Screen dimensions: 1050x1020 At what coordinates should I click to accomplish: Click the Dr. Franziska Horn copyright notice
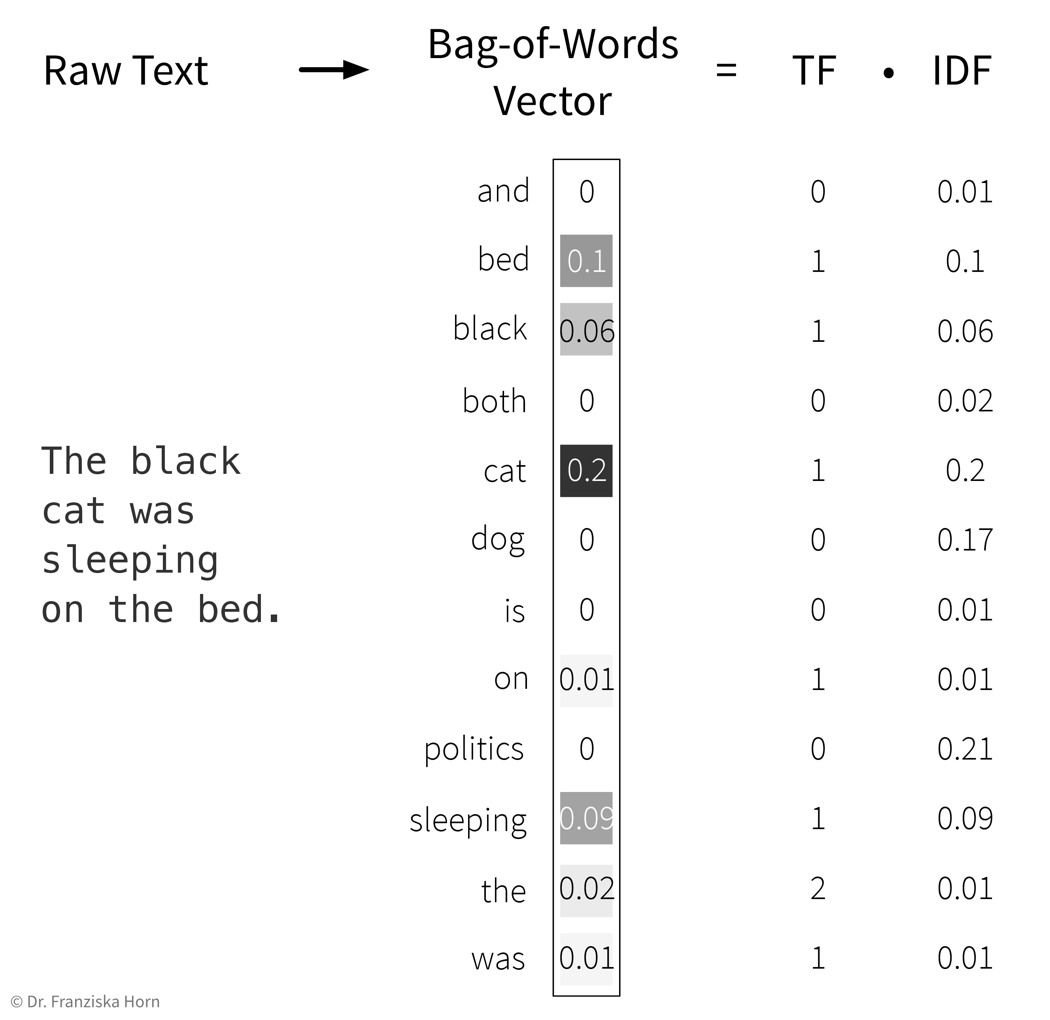pos(85,1001)
